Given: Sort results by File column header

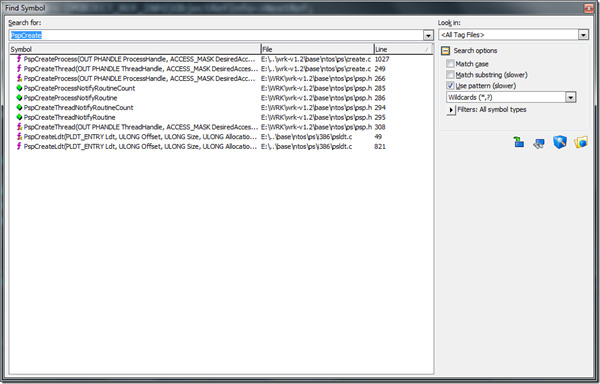Looking at the screenshot, I should 317,49.
